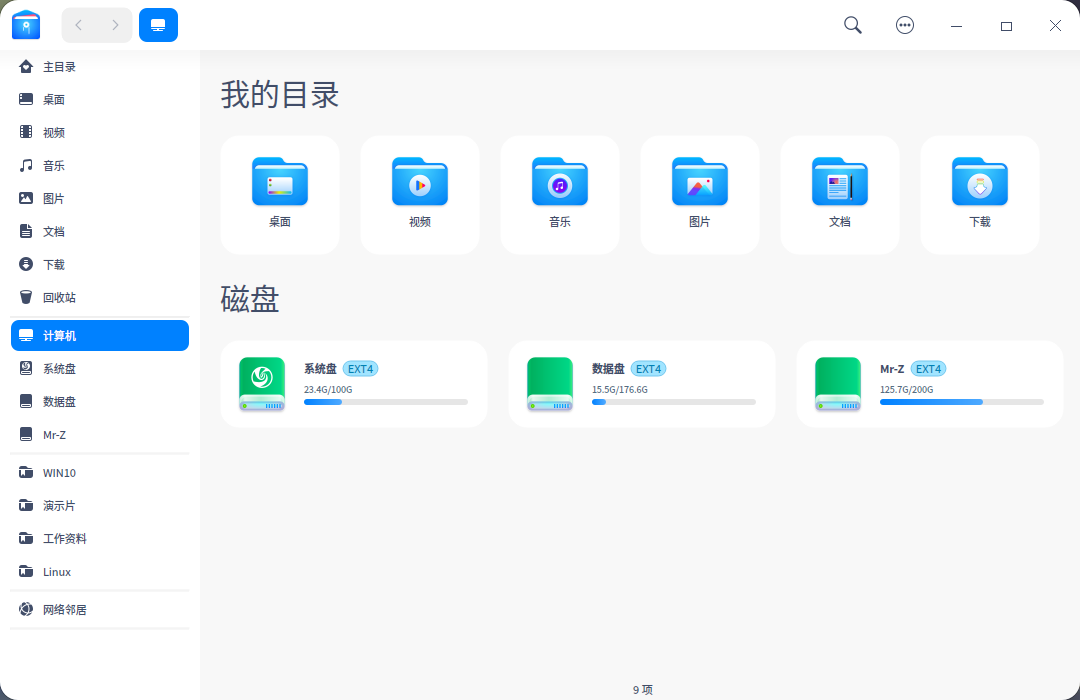Open Mr-Z in the sidebar
Image resolution: width=1080 pixels, height=700 pixels.
tap(100, 435)
